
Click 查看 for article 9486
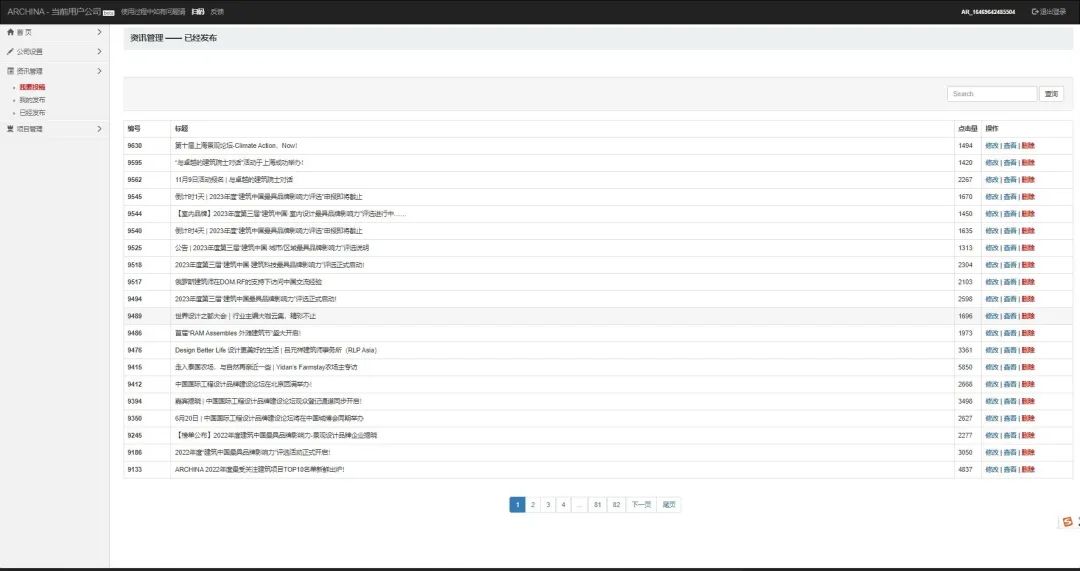click(1010, 333)
